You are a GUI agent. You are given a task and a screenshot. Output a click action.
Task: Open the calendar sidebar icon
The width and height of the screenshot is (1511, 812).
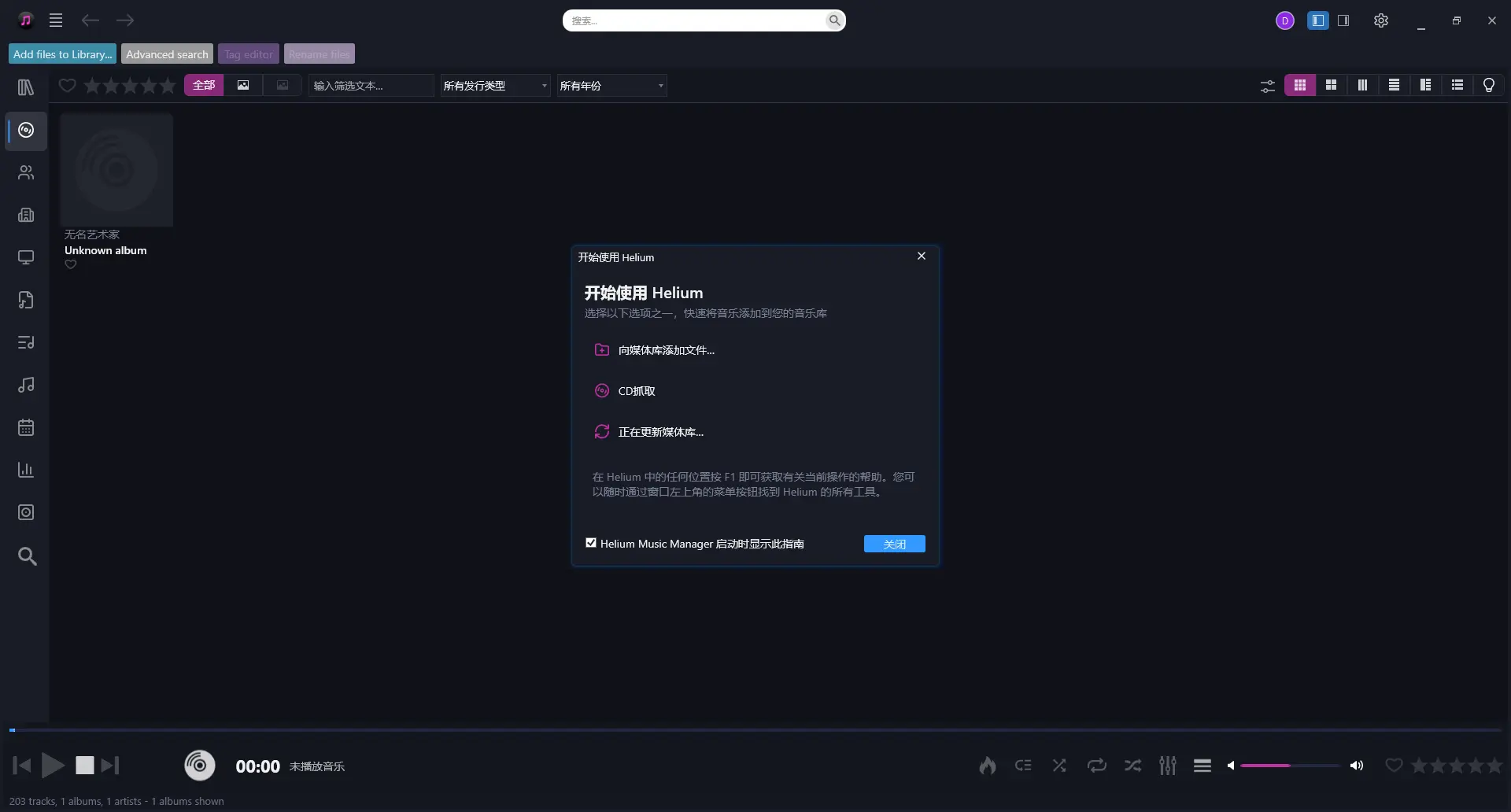pos(26,427)
